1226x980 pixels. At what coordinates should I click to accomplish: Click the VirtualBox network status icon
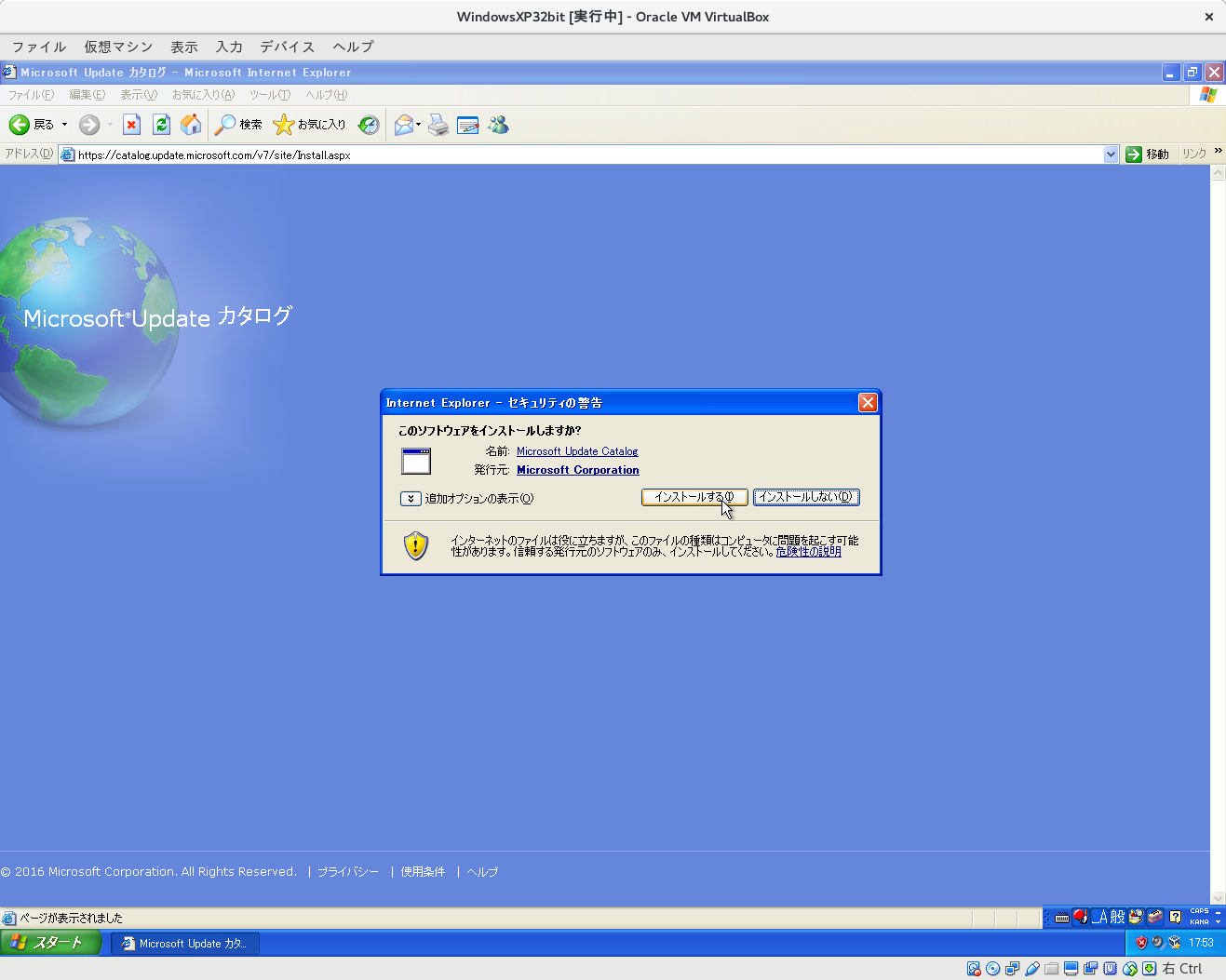click(x=1013, y=969)
